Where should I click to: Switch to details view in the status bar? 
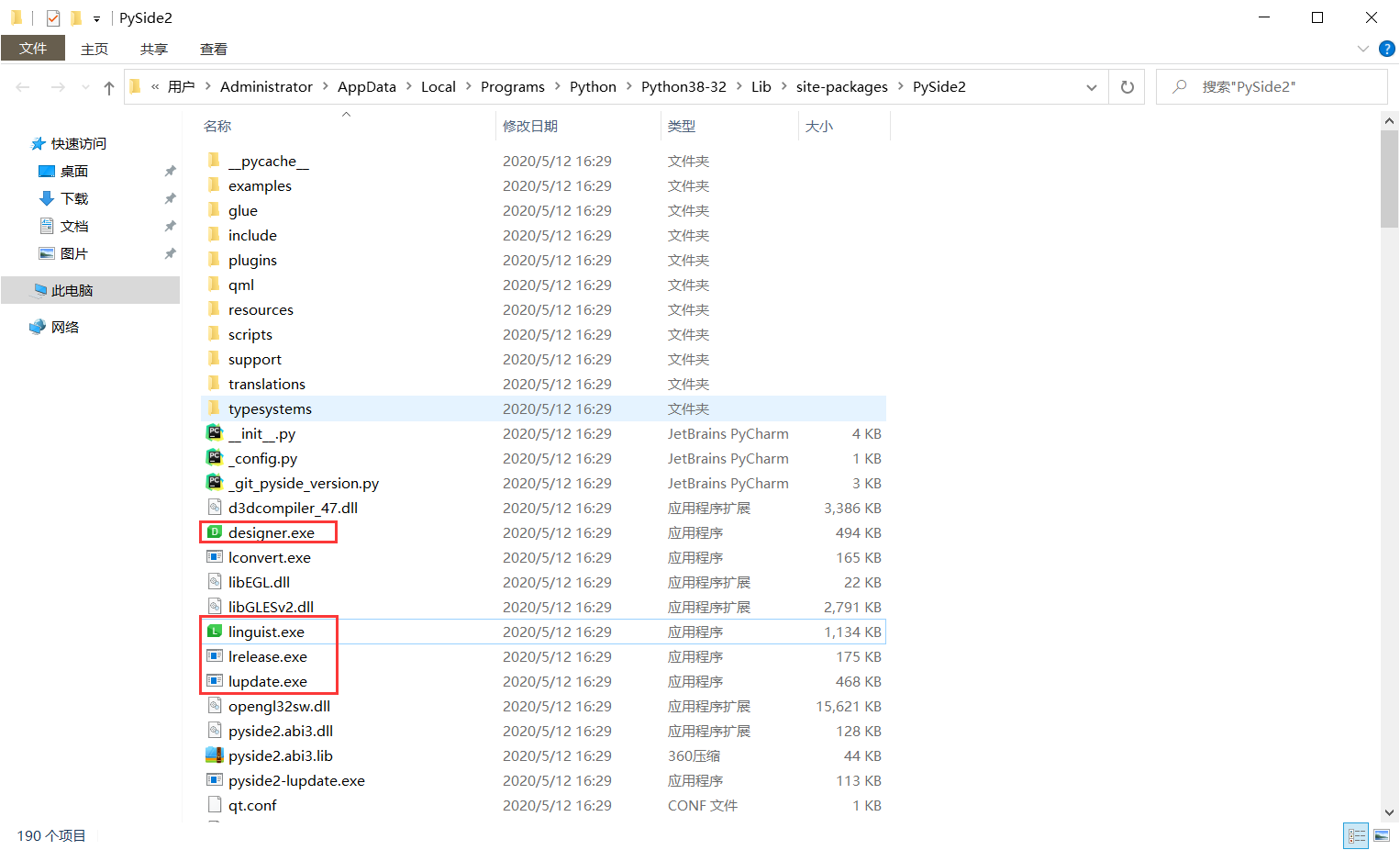pyautogui.click(x=1356, y=835)
